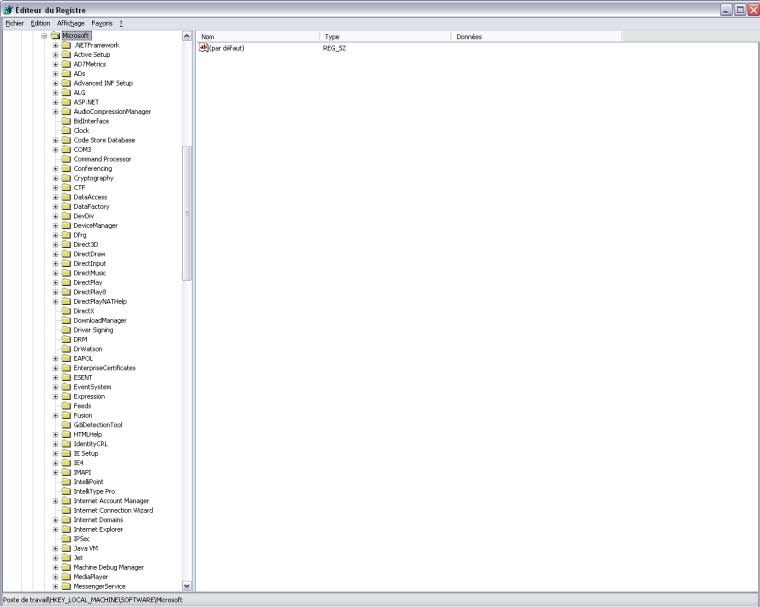
Task: Click the Données column header
Action: [x=535, y=36]
